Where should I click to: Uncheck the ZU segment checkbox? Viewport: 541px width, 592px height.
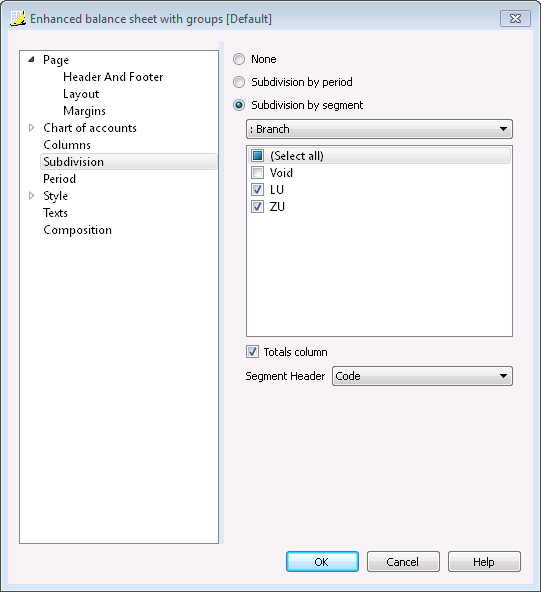pos(257,207)
